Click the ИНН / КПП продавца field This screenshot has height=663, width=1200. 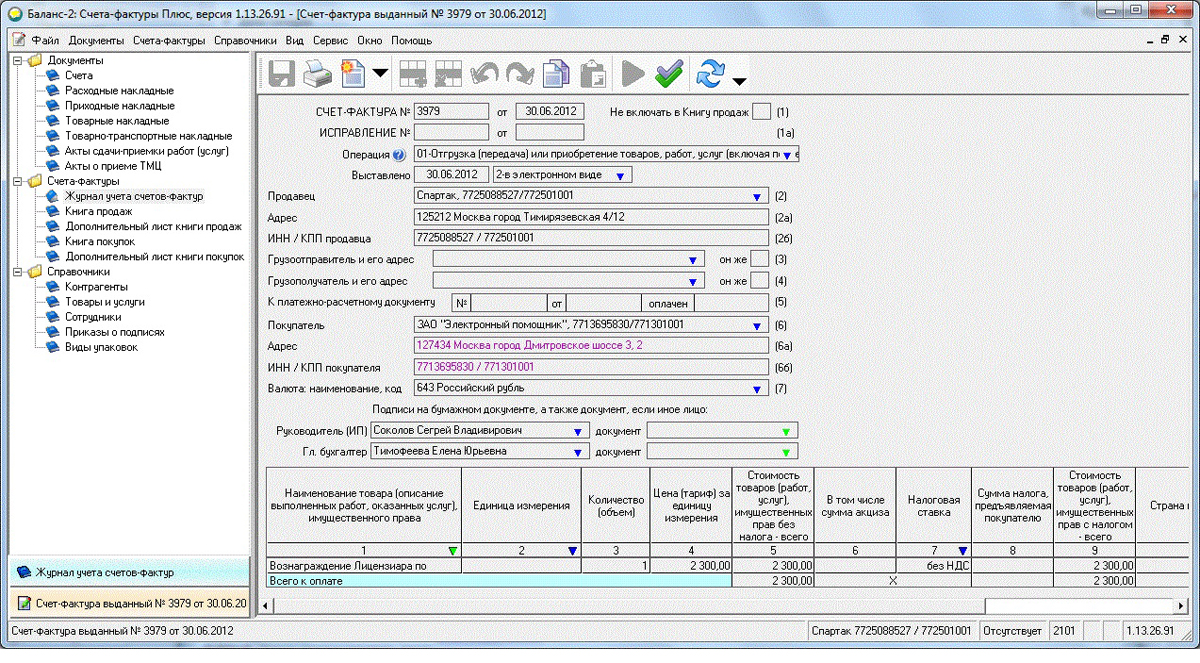point(591,238)
